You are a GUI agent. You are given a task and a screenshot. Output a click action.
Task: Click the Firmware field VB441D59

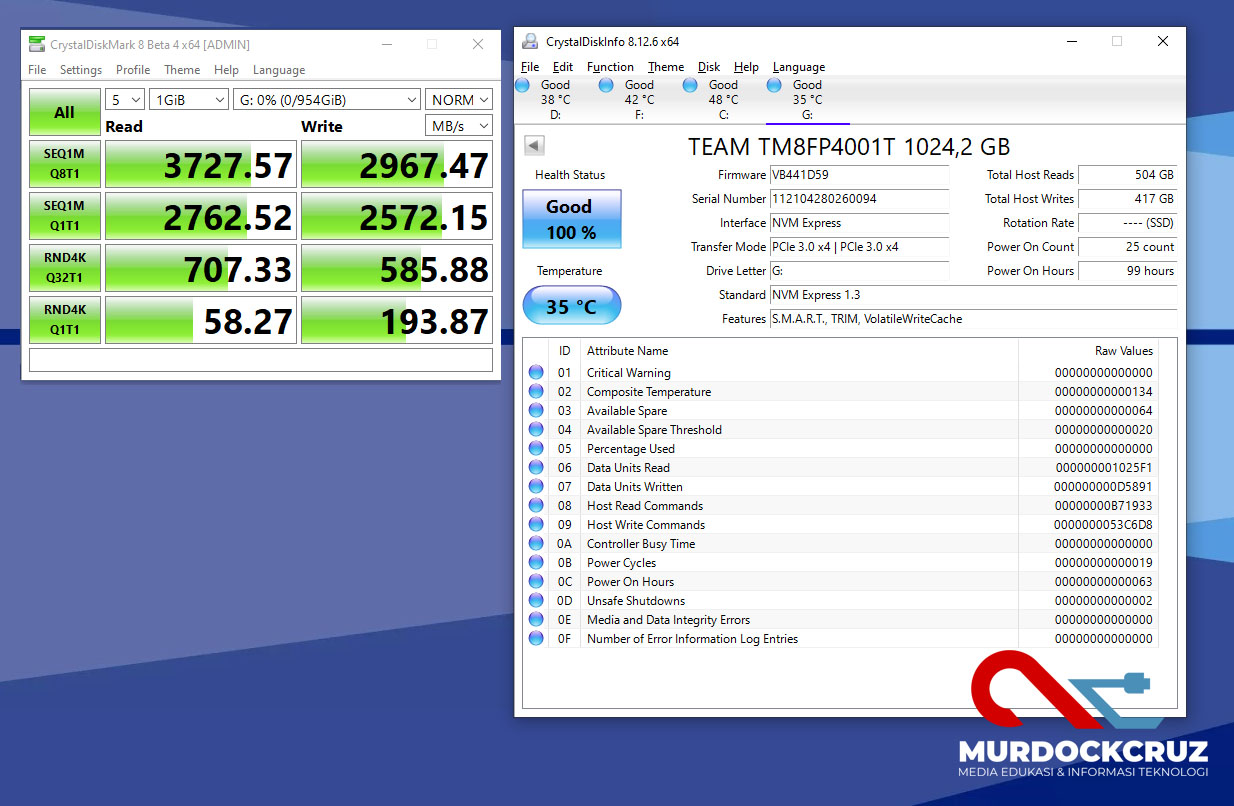tap(859, 175)
